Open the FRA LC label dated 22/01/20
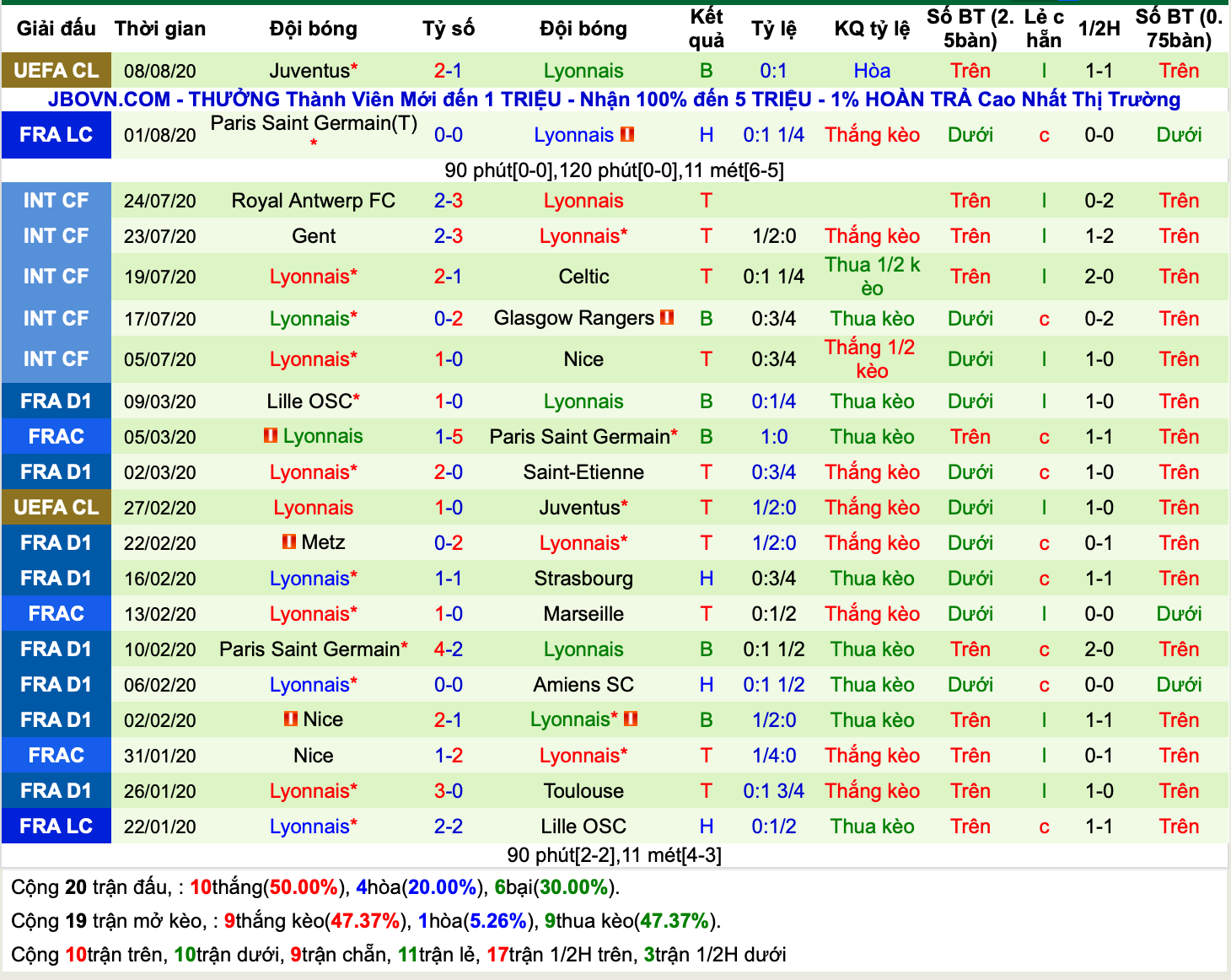1231x980 pixels. pyautogui.click(x=56, y=827)
